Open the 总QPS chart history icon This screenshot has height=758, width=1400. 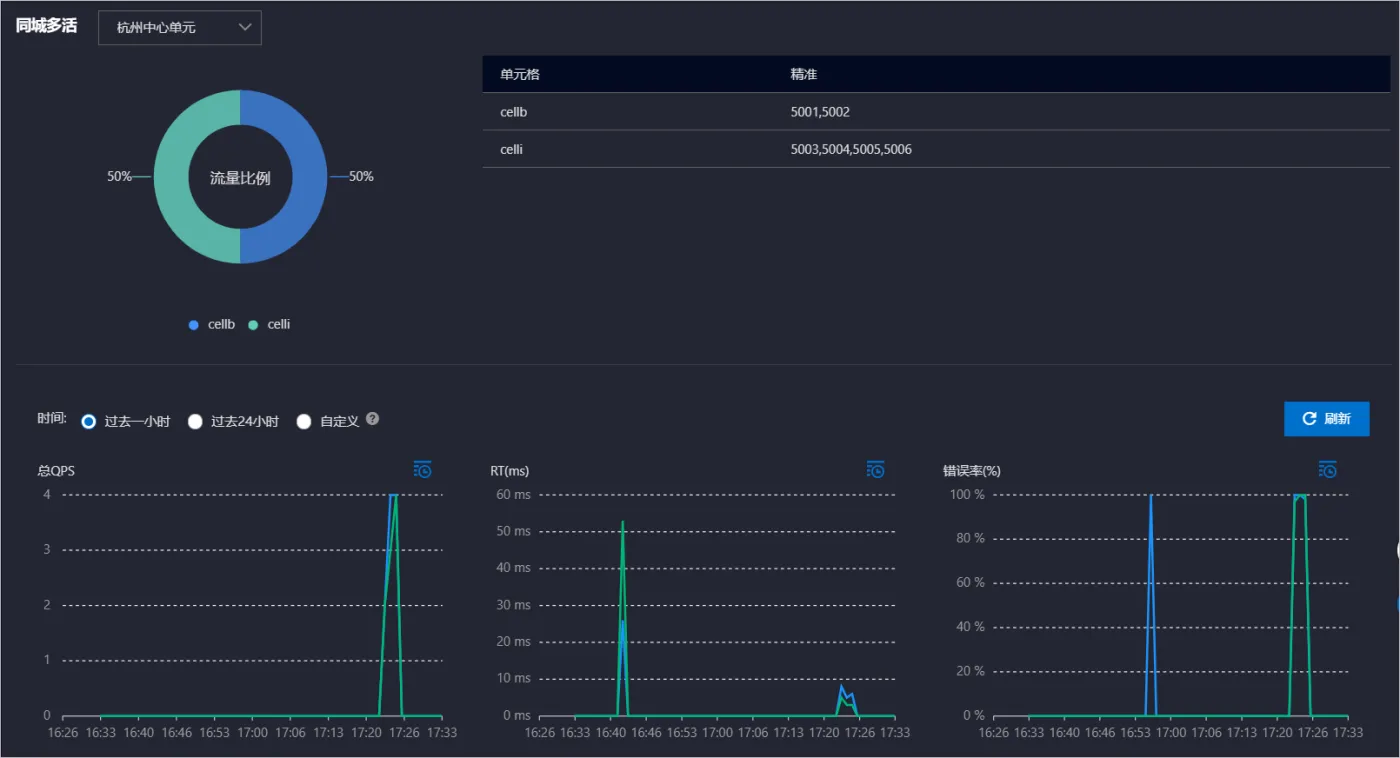423,470
